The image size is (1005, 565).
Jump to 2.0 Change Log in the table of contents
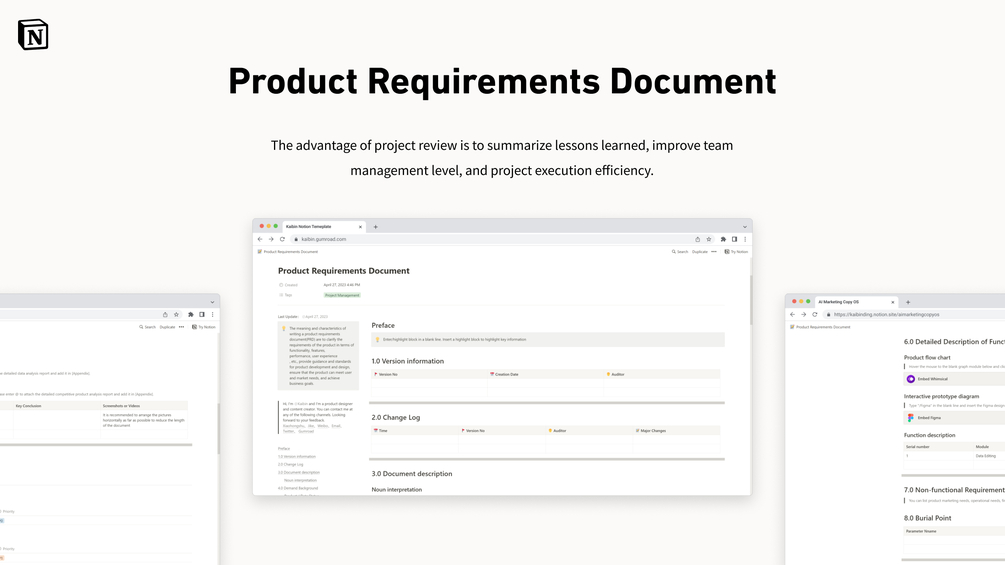click(x=290, y=464)
